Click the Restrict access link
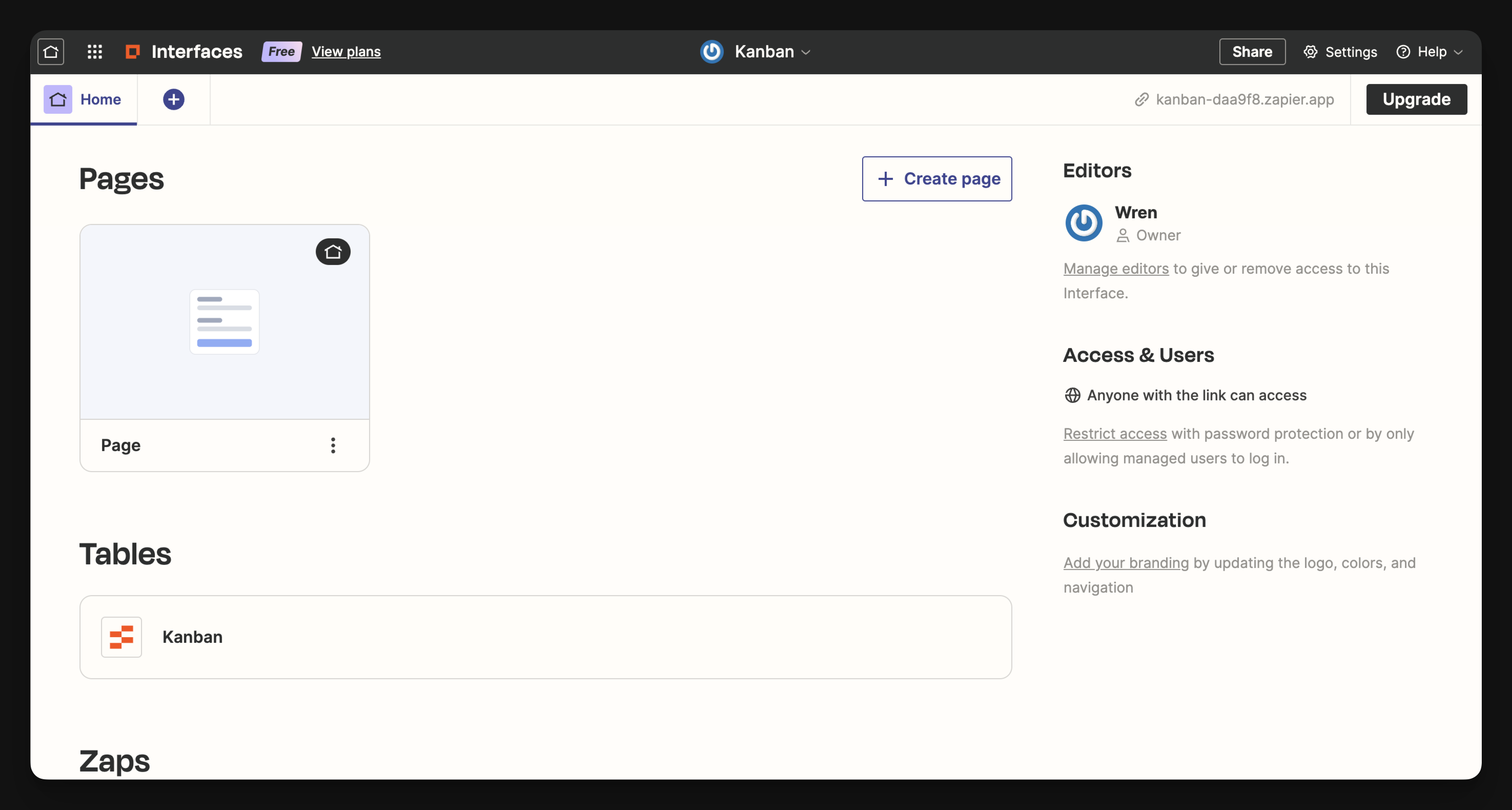Image resolution: width=1512 pixels, height=810 pixels. [x=1115, y=433]
